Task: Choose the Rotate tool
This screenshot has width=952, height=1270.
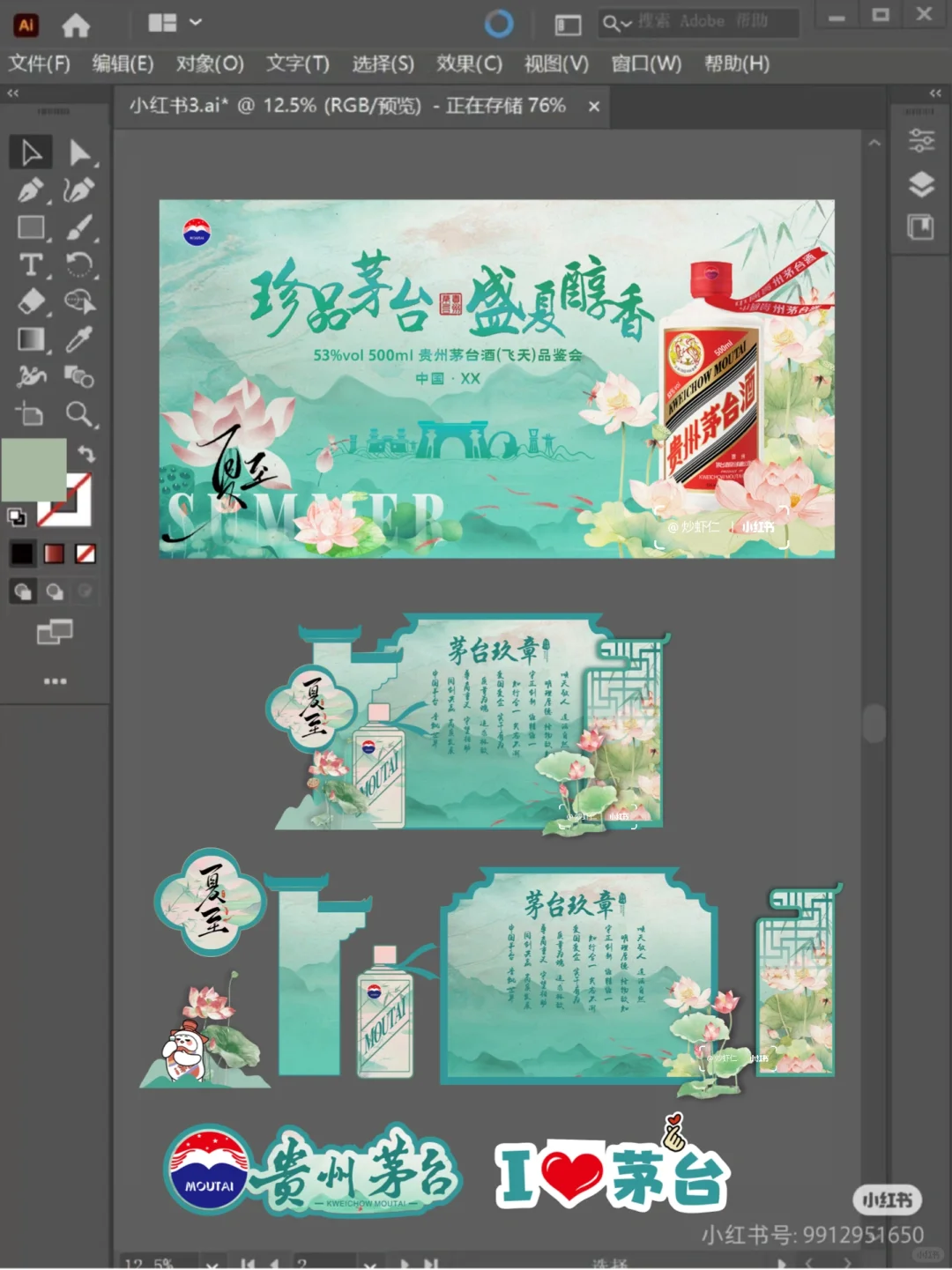Action: tap(80, 264)
